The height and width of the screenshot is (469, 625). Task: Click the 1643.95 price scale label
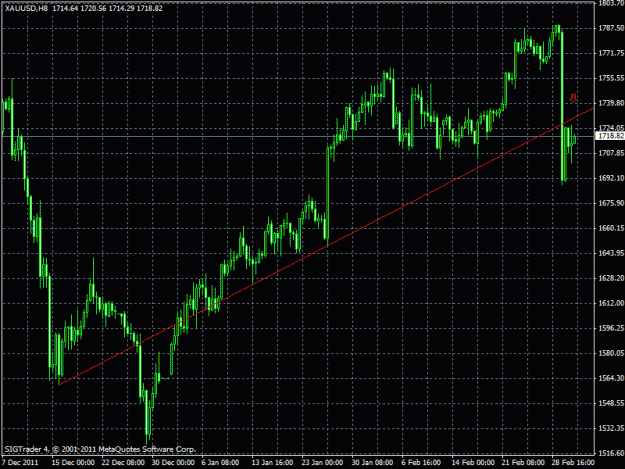tap(611, 253)
